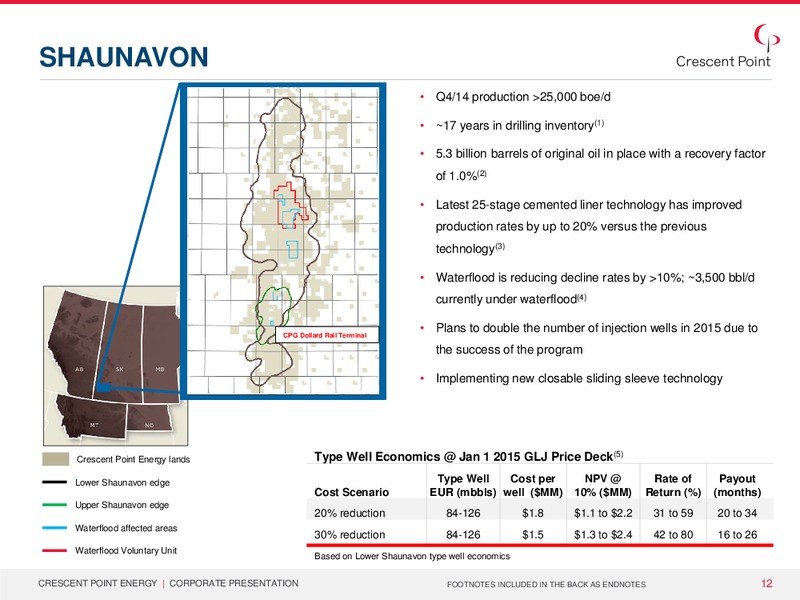
Task: Click the $1.5 cost per well cell
Action: click(533, 535)
